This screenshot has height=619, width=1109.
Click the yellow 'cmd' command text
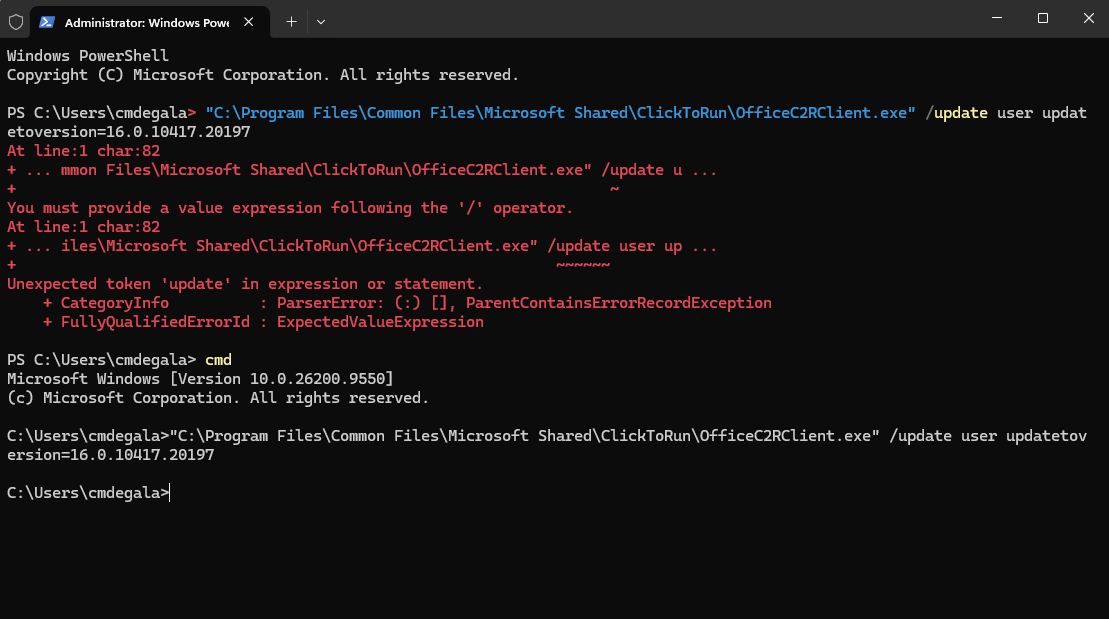tap(219, 360)
